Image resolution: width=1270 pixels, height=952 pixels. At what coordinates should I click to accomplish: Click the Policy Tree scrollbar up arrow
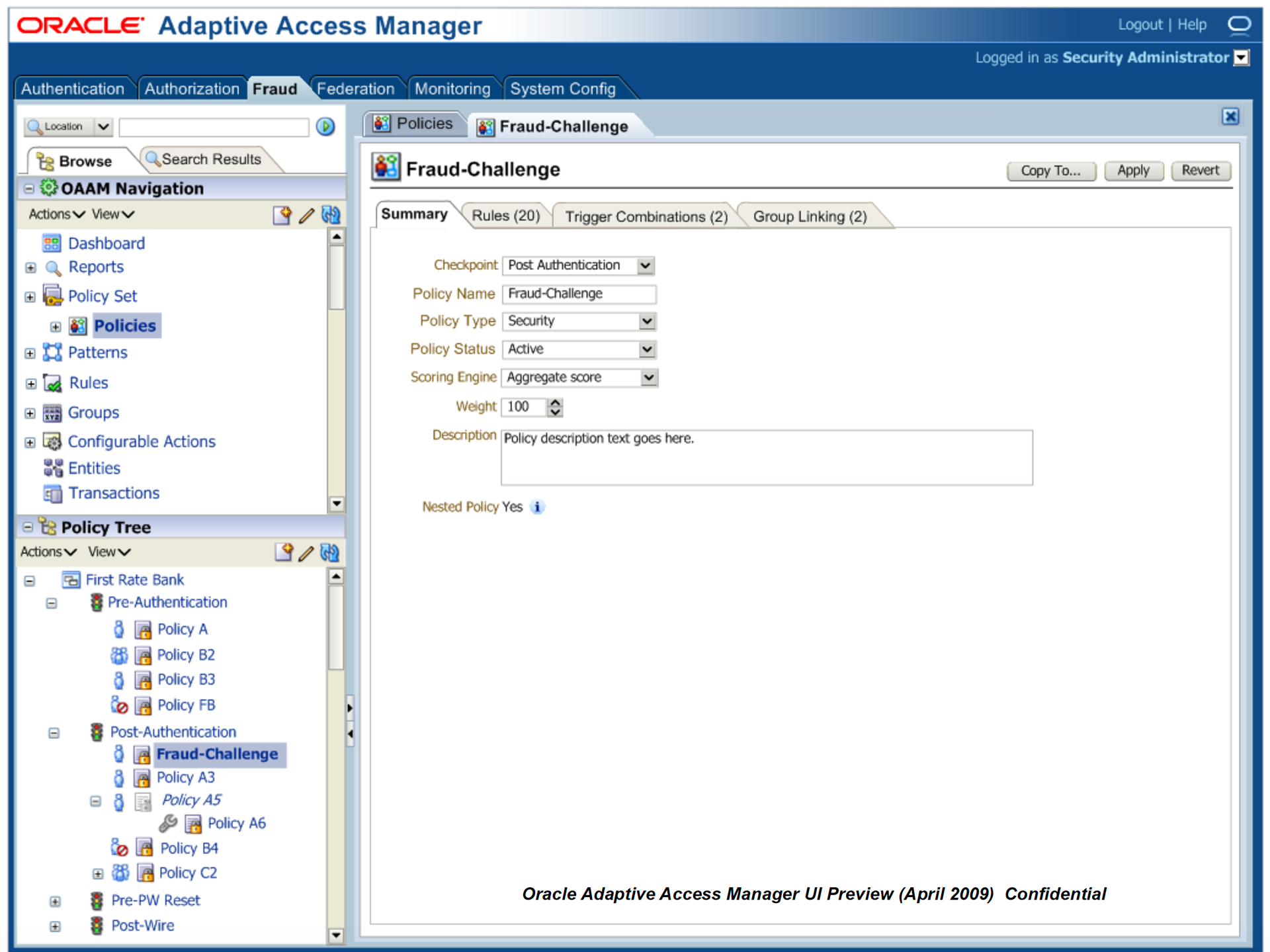click(x=336, y=577)
